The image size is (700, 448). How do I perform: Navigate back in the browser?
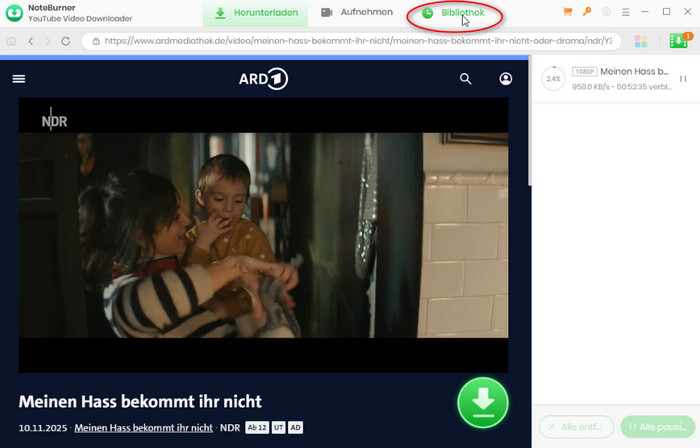pyautogui.click(x=31, y=41)
